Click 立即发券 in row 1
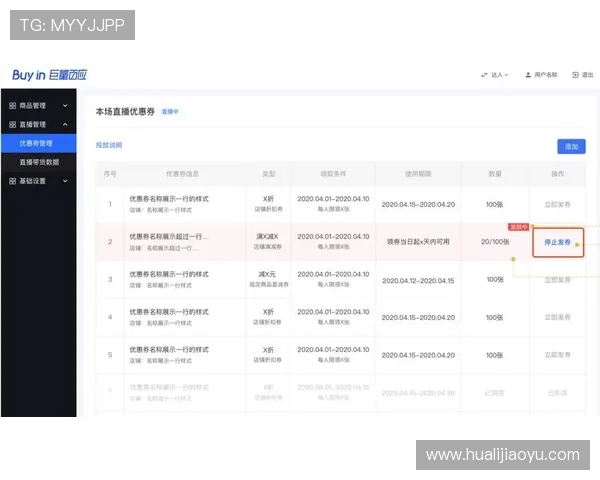The image size is (600, 480). pyautogui.click(x=558, y=205)
